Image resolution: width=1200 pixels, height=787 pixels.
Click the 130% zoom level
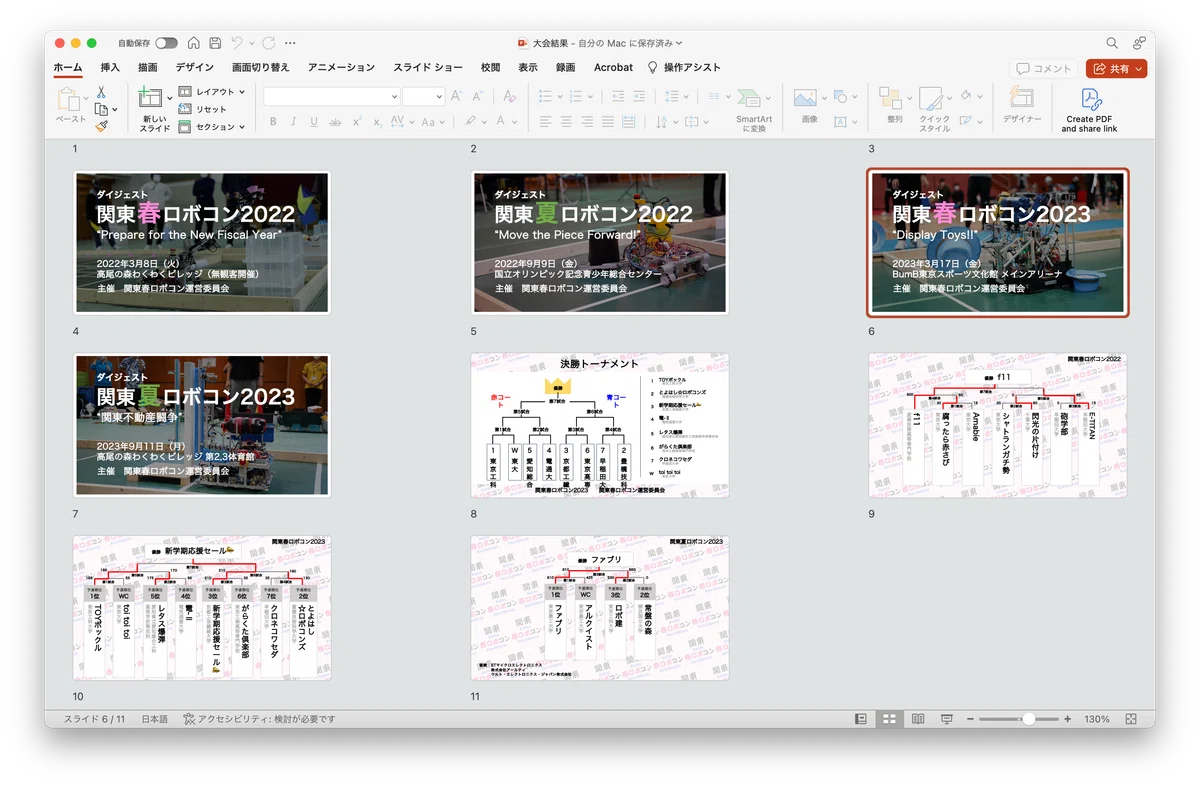[x=1097, y=719]
